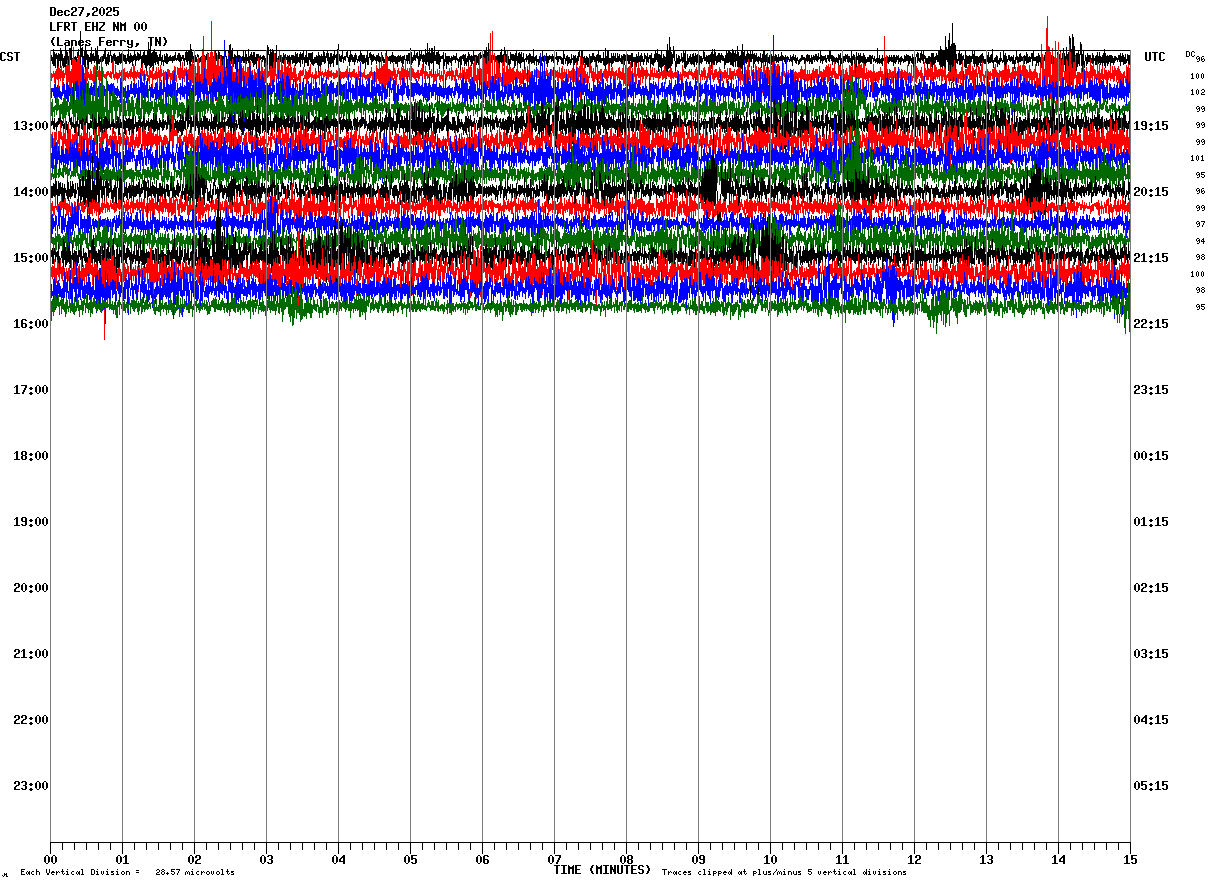Click the 01:15 UTC time label
This screenshot has width=1210, height=886.
1151,522
